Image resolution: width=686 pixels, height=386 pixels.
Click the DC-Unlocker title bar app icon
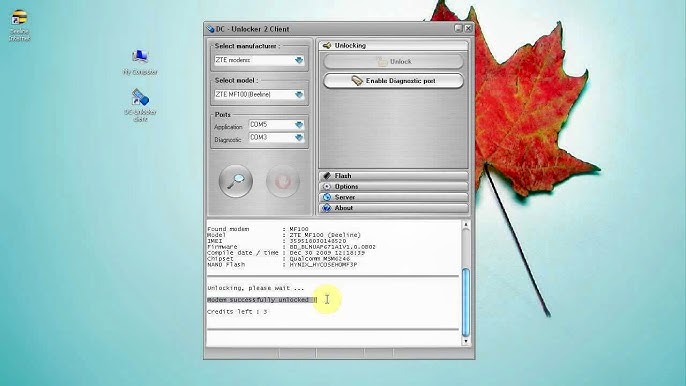(x=210, y=29)
